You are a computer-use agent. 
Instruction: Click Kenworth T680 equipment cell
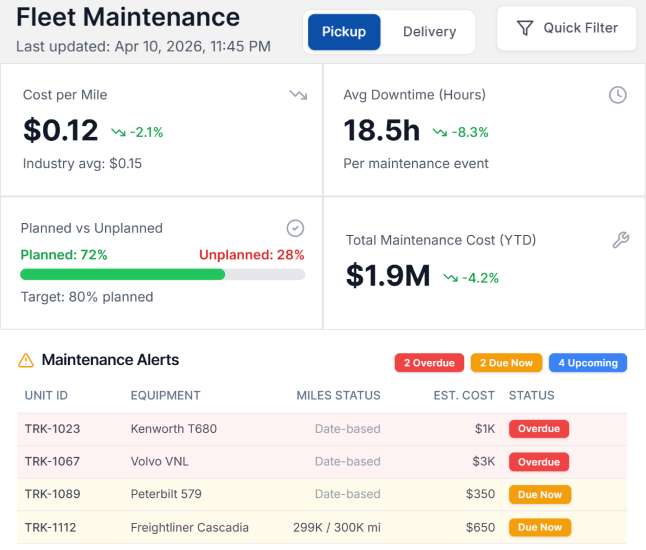coord(174,429)
